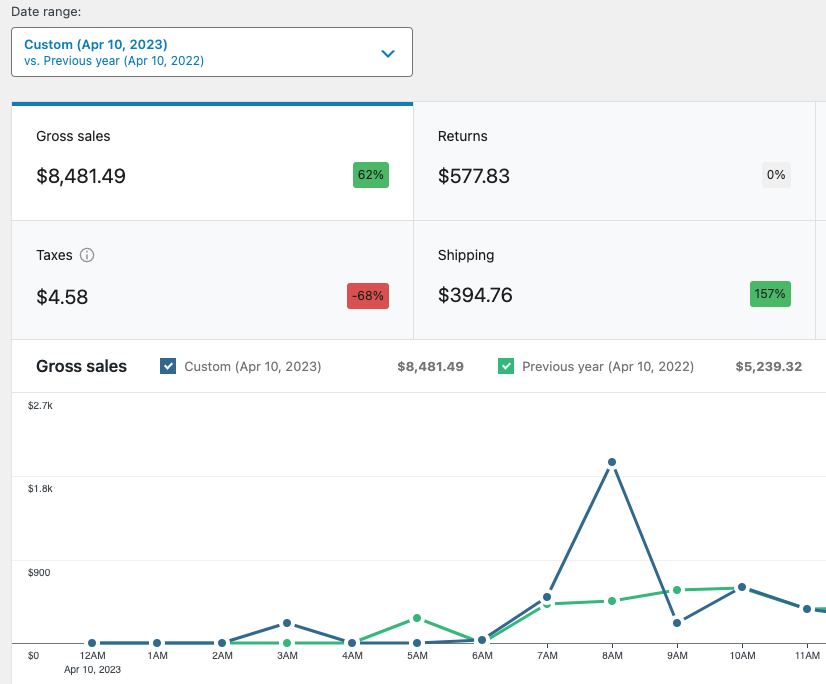Click the -68% taxes change badge
The height and width of the screenshot is (684, 826).
click(368, 296)
